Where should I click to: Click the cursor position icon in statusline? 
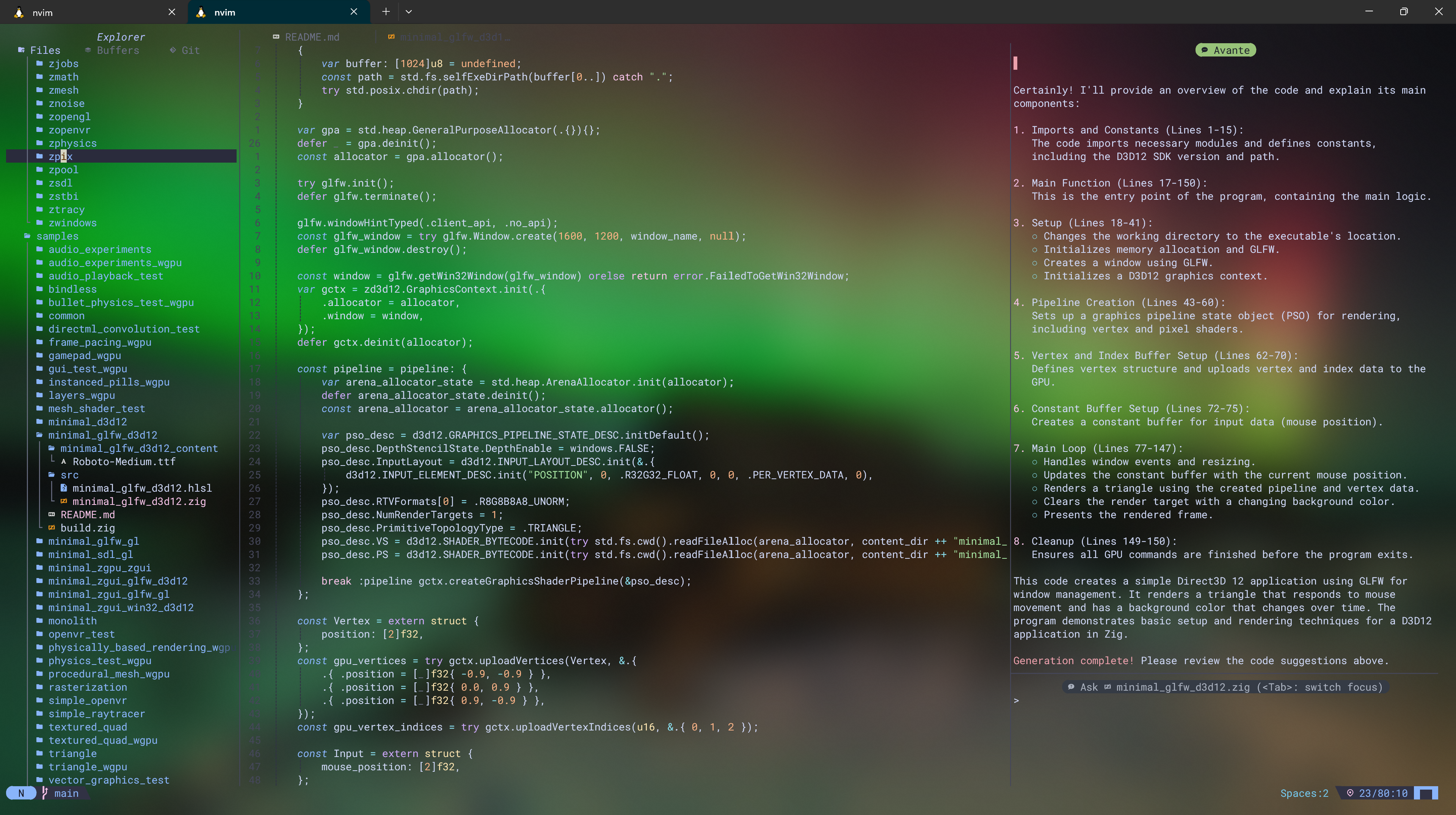point(1350,793)
